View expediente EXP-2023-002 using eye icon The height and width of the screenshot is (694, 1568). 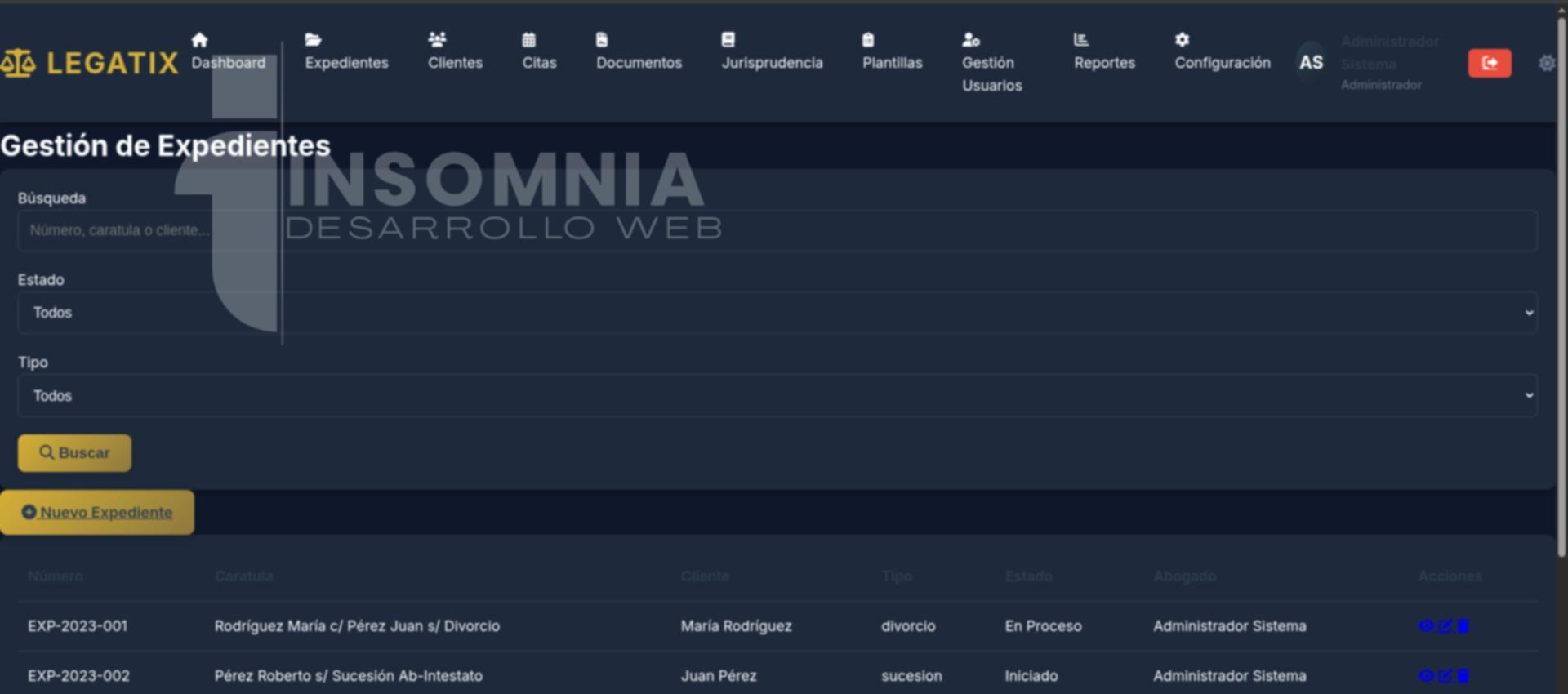click(1426, 676)
